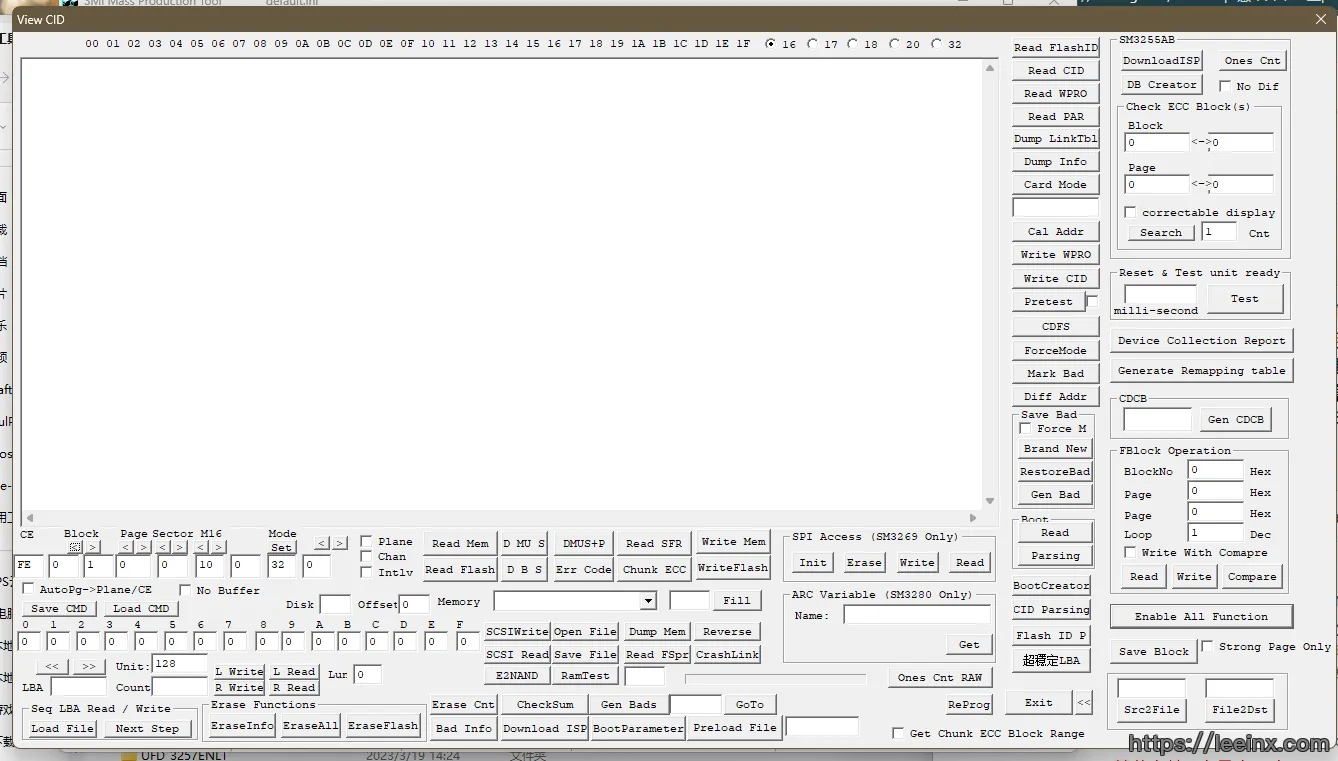Click the Ones Cnt button
Image resolution: width=1338 pixels, height=761 pixels.
tap(1252, 60)
